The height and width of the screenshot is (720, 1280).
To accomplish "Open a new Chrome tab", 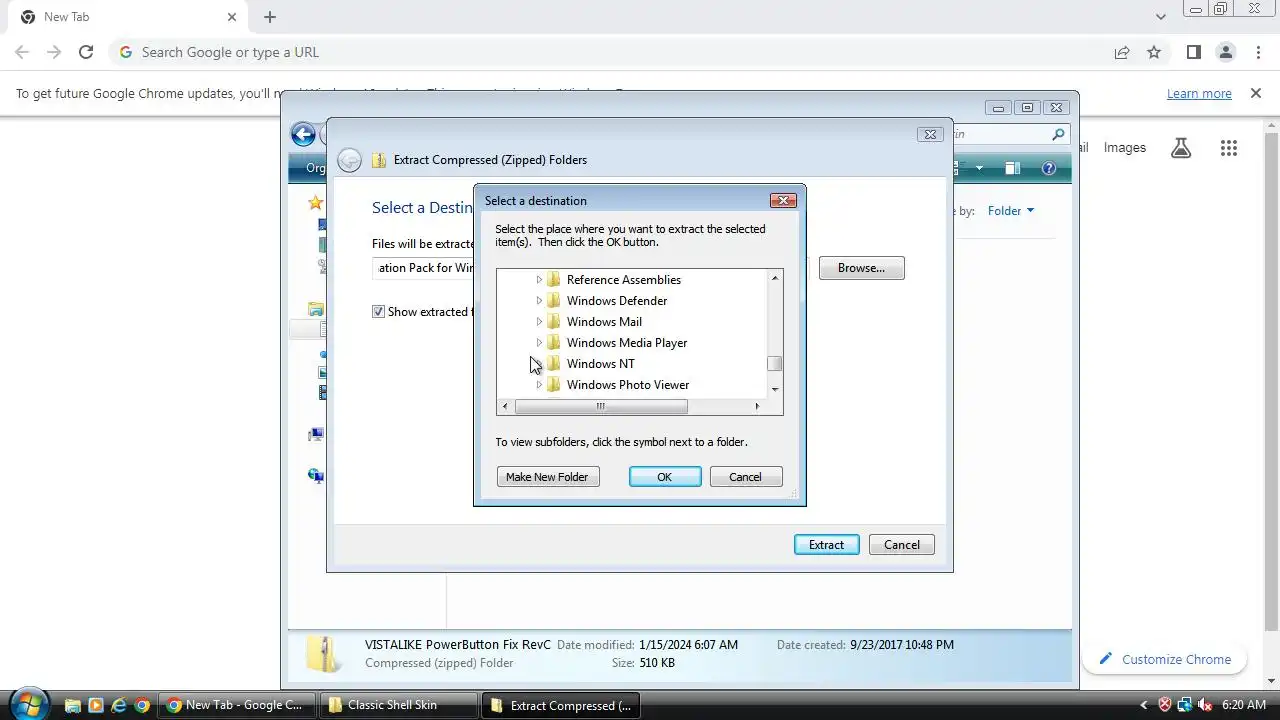I will click(x=270, y=17).
